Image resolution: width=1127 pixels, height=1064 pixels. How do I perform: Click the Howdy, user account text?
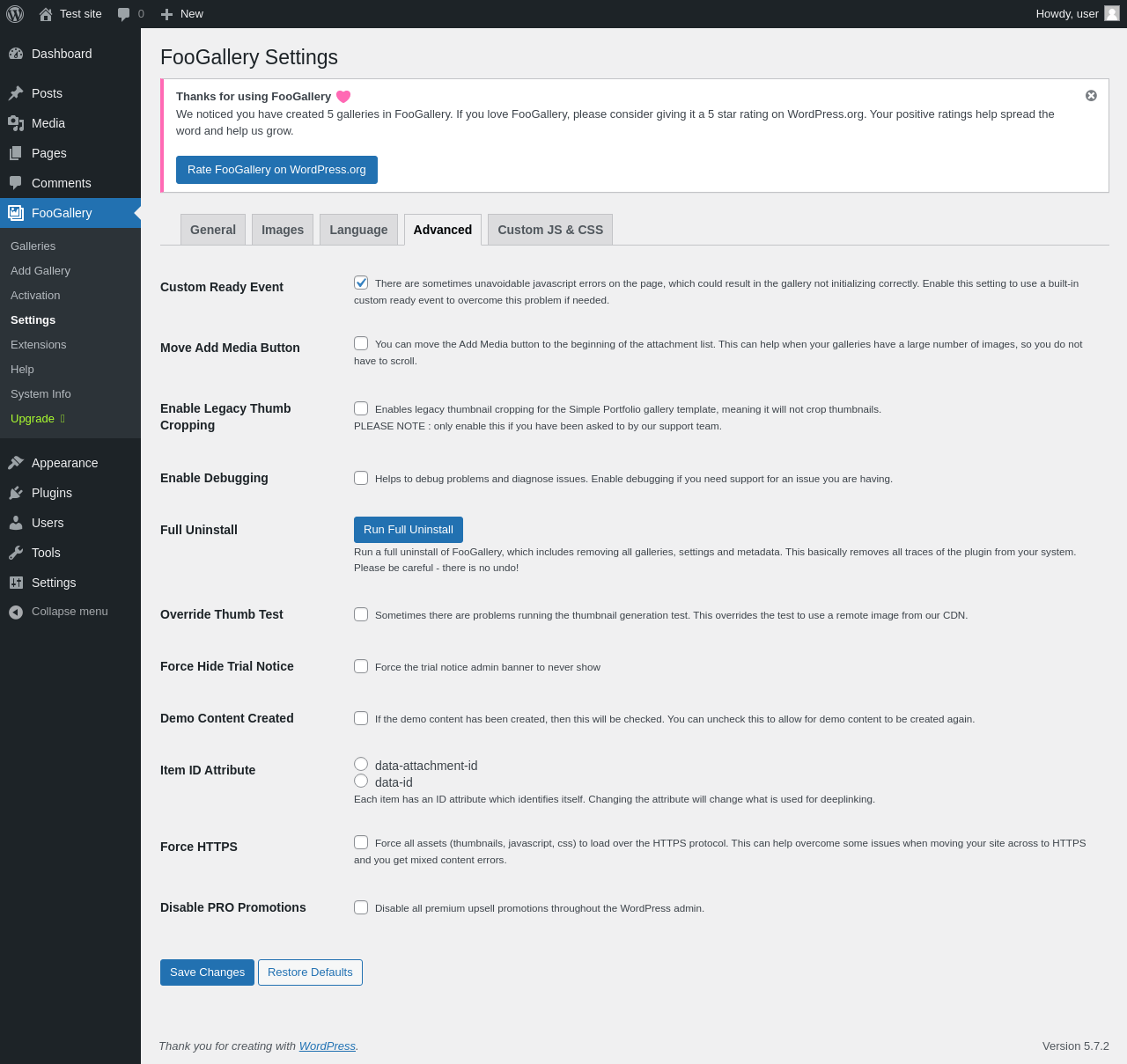[1067, 14]
